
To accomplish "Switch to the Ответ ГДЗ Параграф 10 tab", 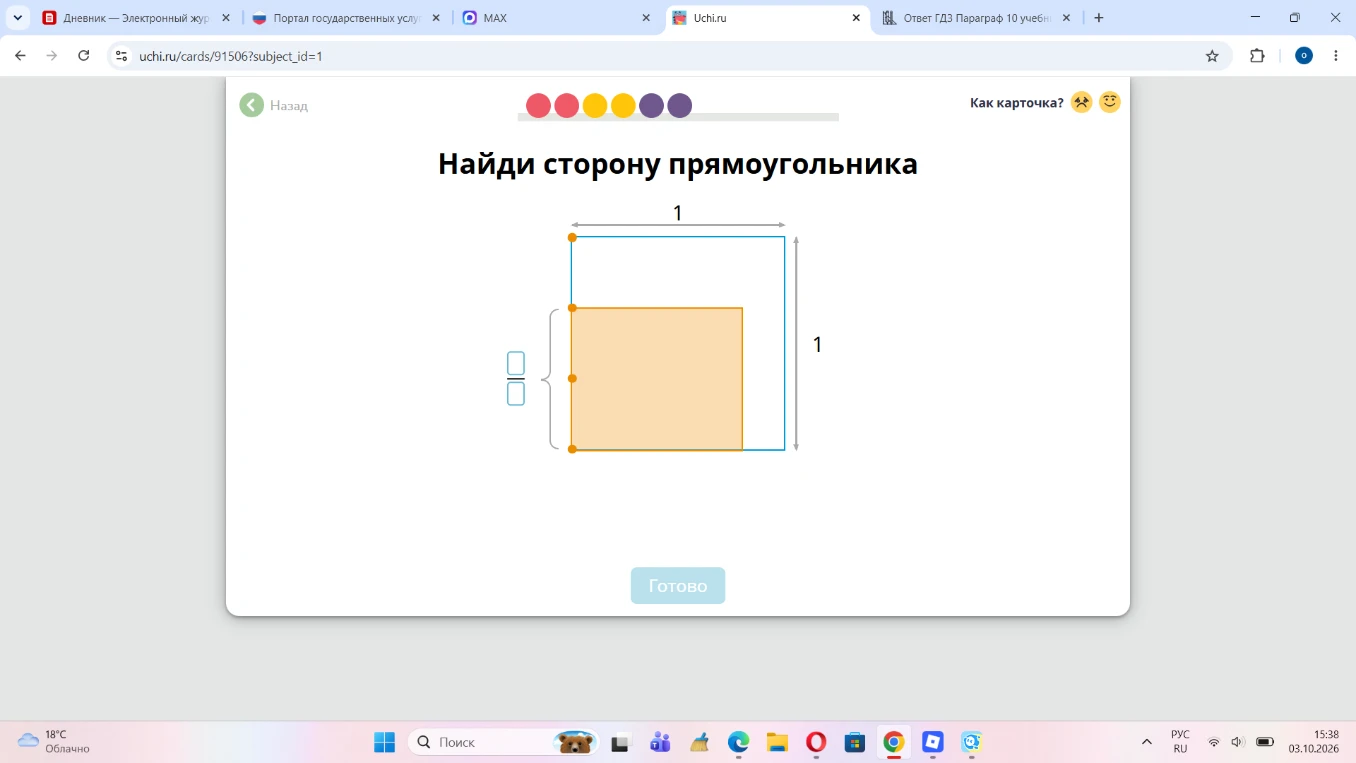I will (x=977, y=18).
